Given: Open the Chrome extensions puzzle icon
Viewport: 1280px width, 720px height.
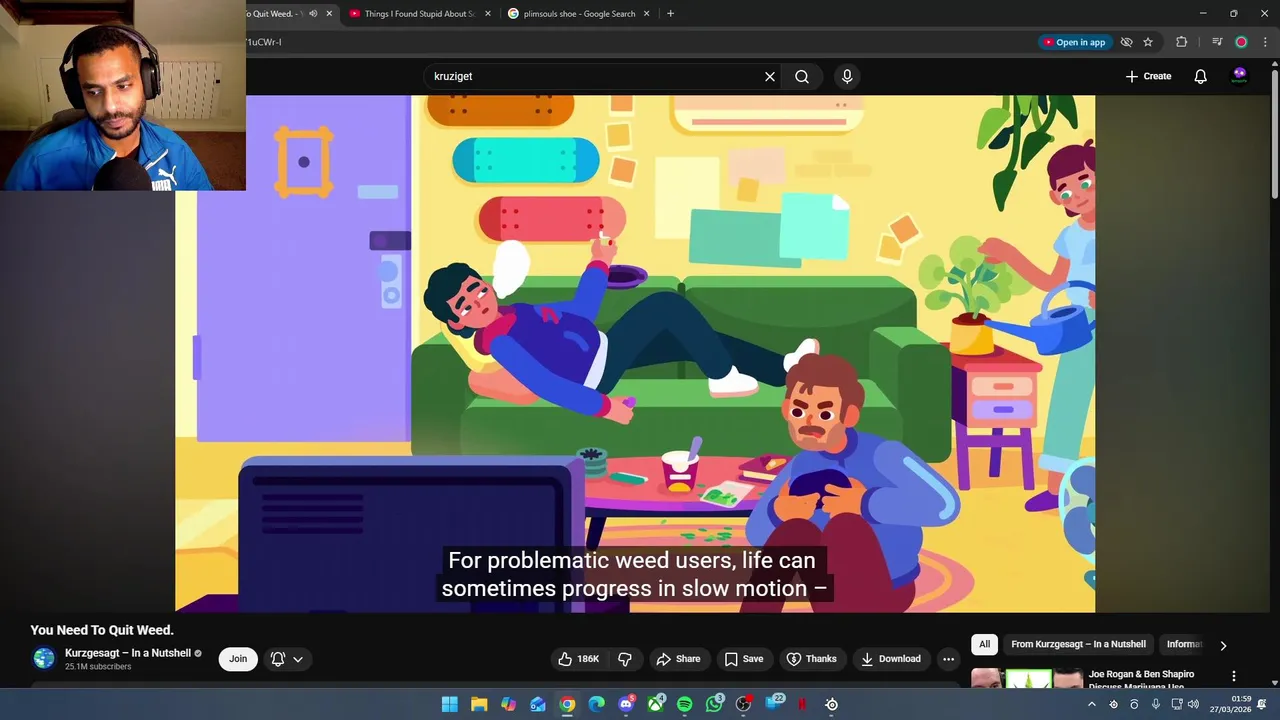Looking at the screenshot, I should pyautogui.click(x=1182, y=42).
